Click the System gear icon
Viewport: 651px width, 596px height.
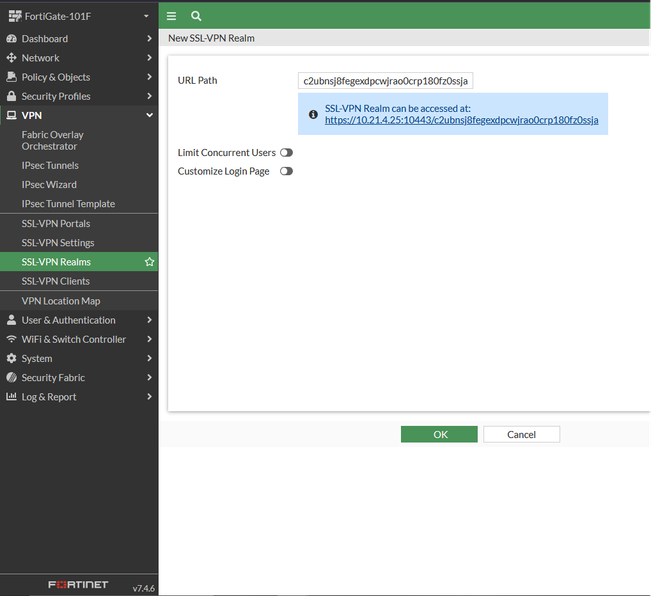click(12, 358)
